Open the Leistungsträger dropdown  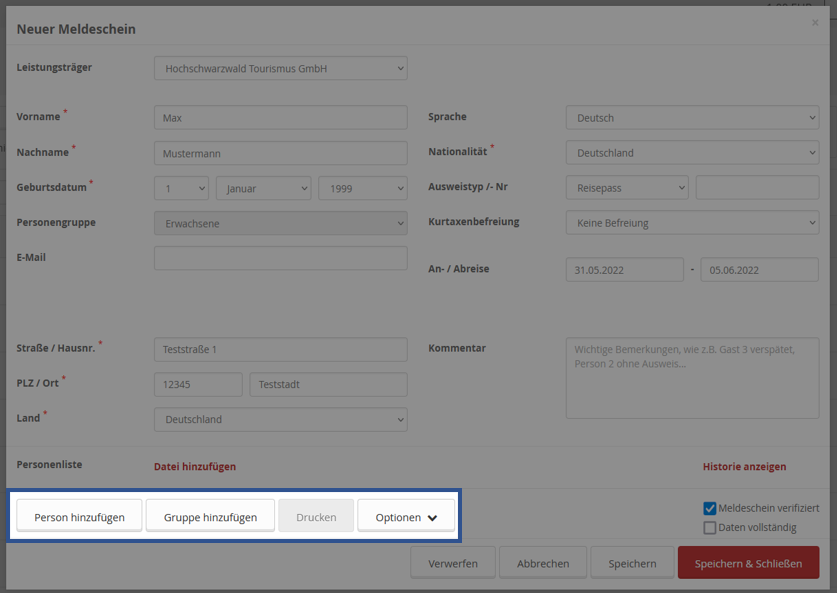pos(280,69)
